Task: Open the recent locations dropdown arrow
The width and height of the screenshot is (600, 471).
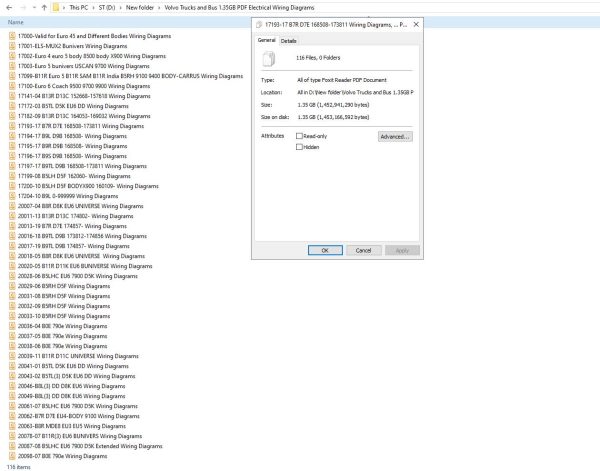Action: point(34,8)
